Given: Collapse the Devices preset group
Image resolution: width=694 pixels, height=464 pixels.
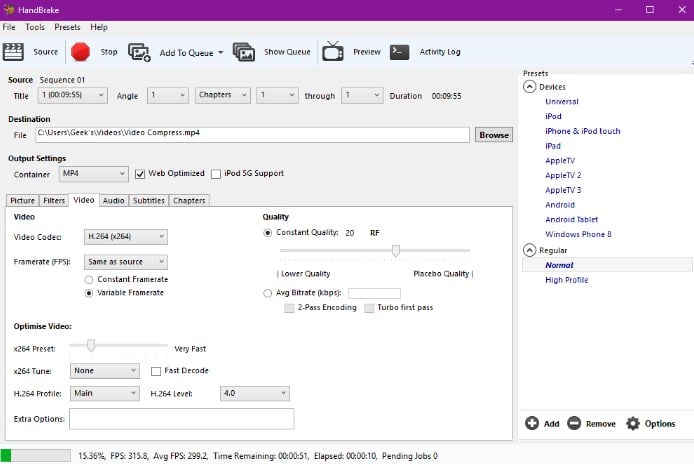Looking at the screenshot, I should 529,86.
